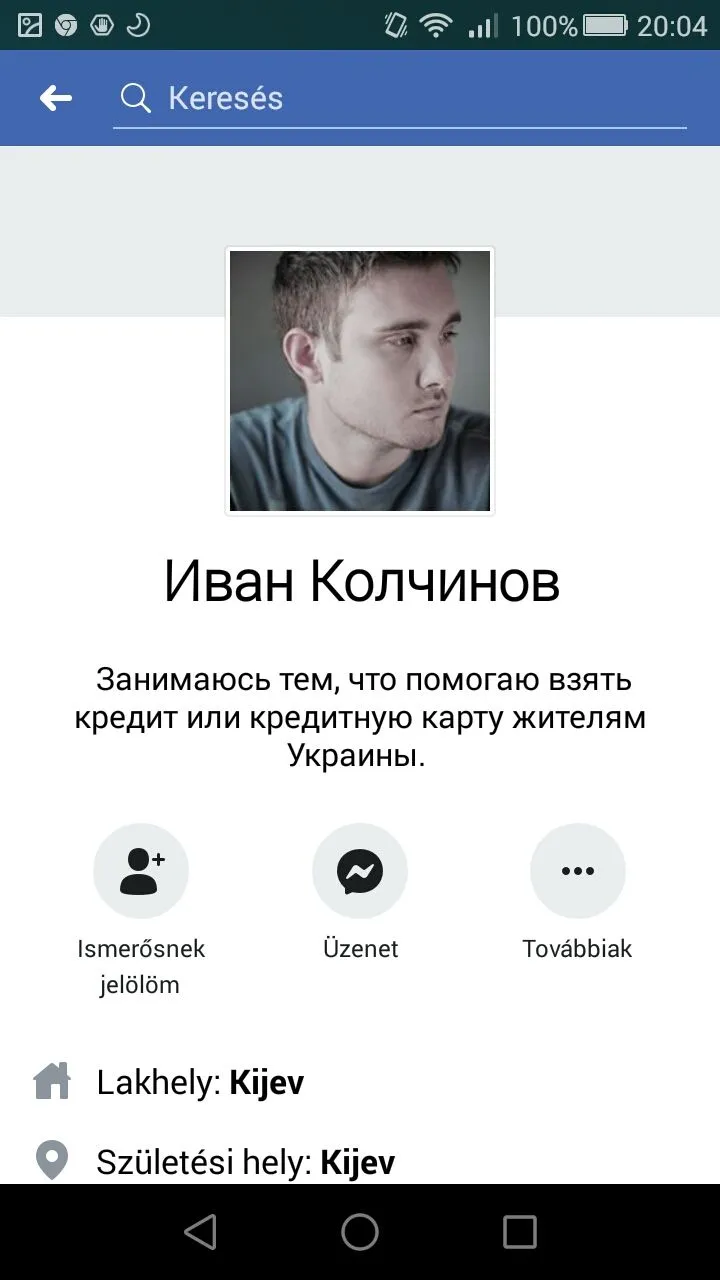Viewport: 720px width, 1280px height.
Task: Tap the house icon next to Lakhely
Action: [52, 1082]
